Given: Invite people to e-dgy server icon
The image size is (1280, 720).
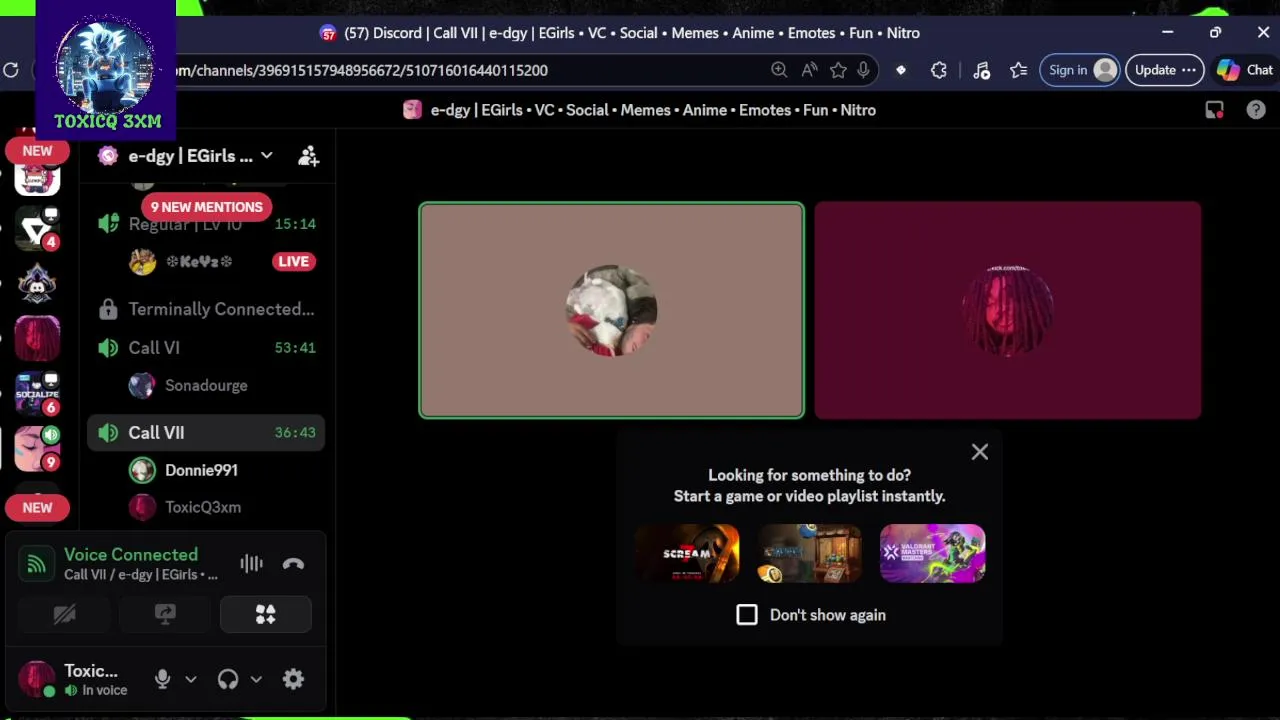Looking at the screenshot, I should click(308, 156).
